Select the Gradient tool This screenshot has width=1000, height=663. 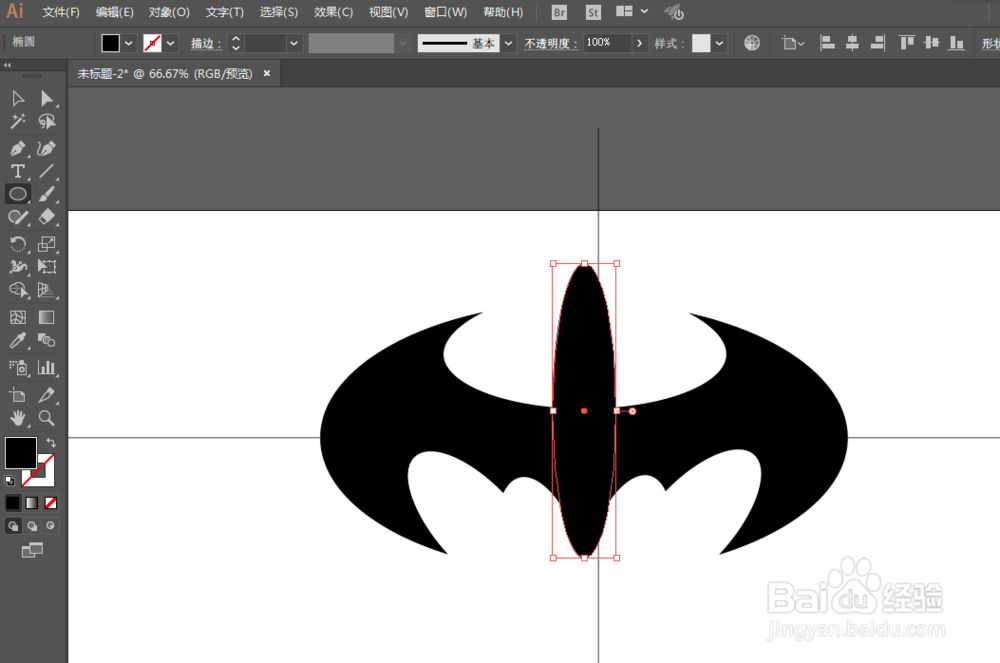point(46,318)
